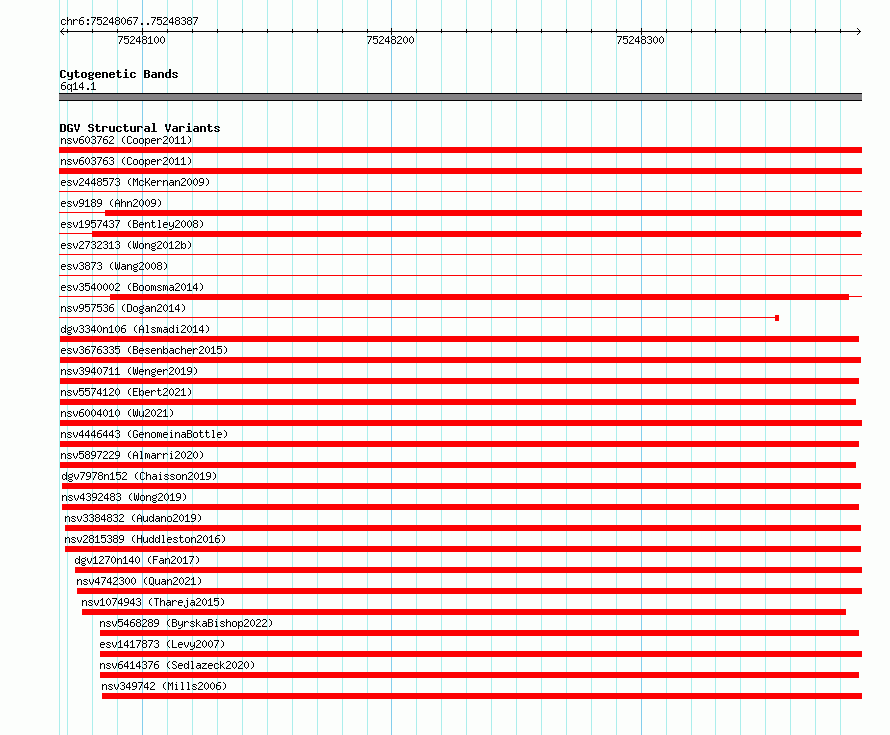The image size is (890, 735).
Task: Select esv3676335 (Besenbacher2015) label
Action: [144, 350]
